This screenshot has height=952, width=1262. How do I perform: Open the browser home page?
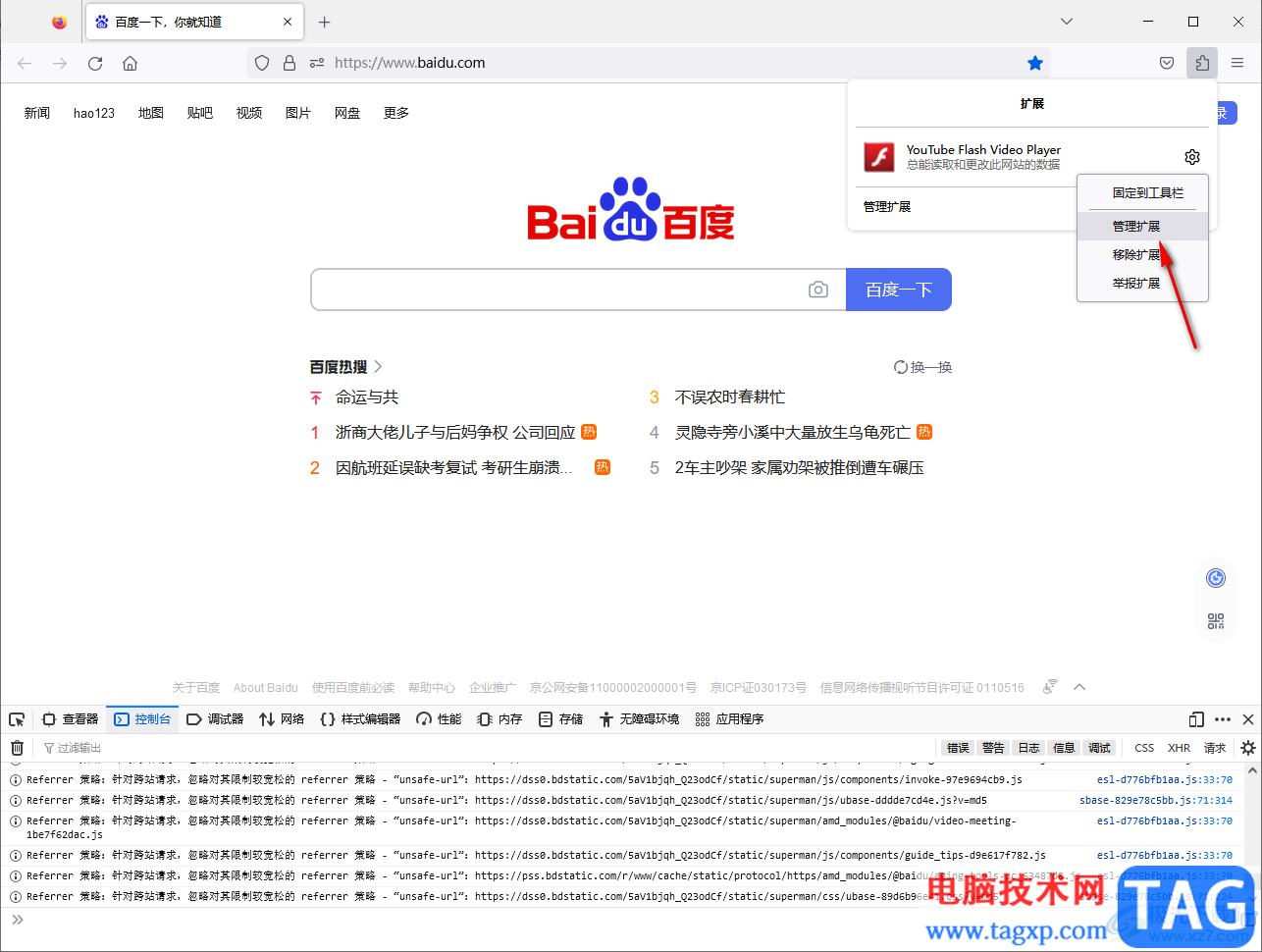click(x=130, y=63)
